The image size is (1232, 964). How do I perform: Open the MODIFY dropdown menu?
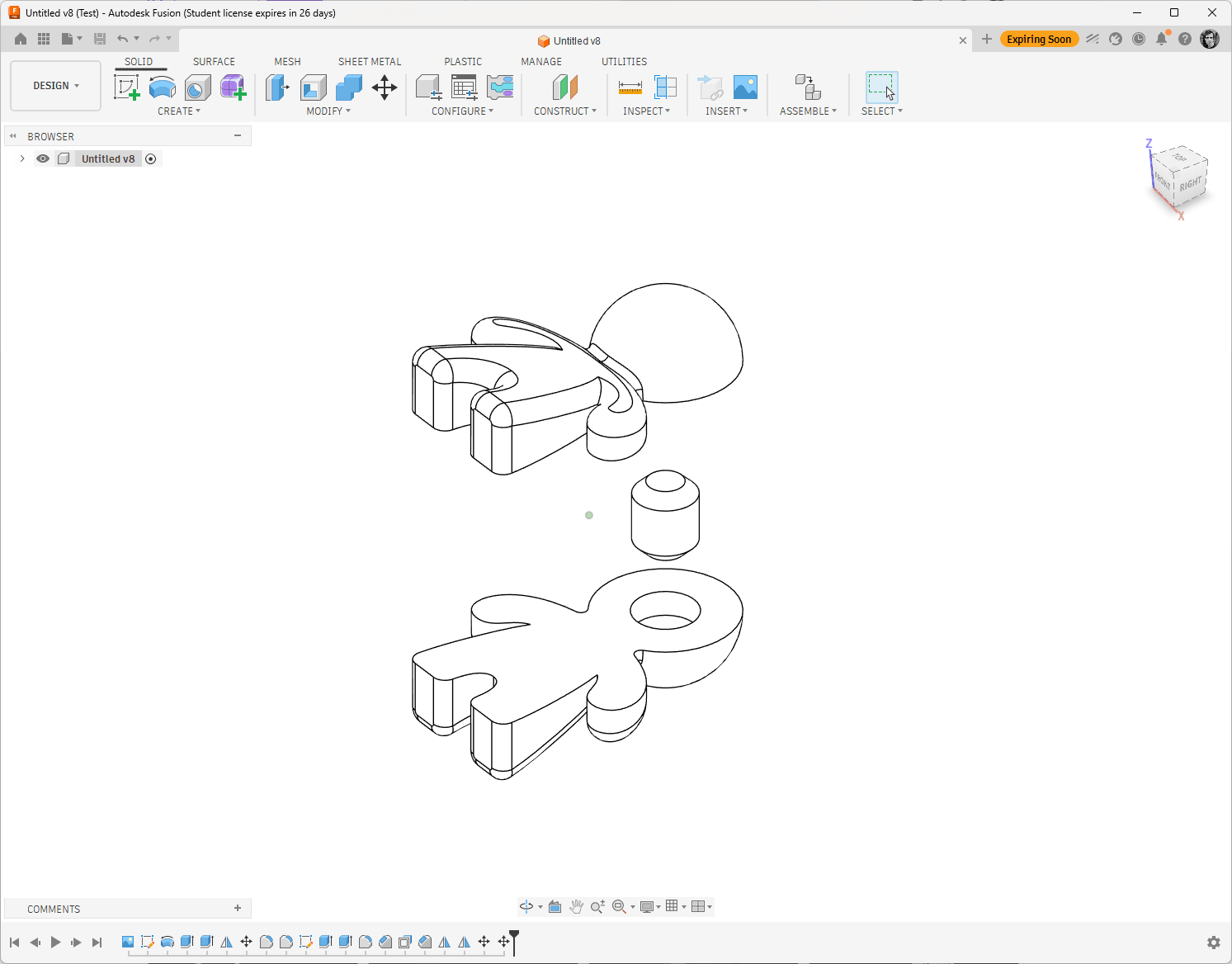tap(328, 111)
